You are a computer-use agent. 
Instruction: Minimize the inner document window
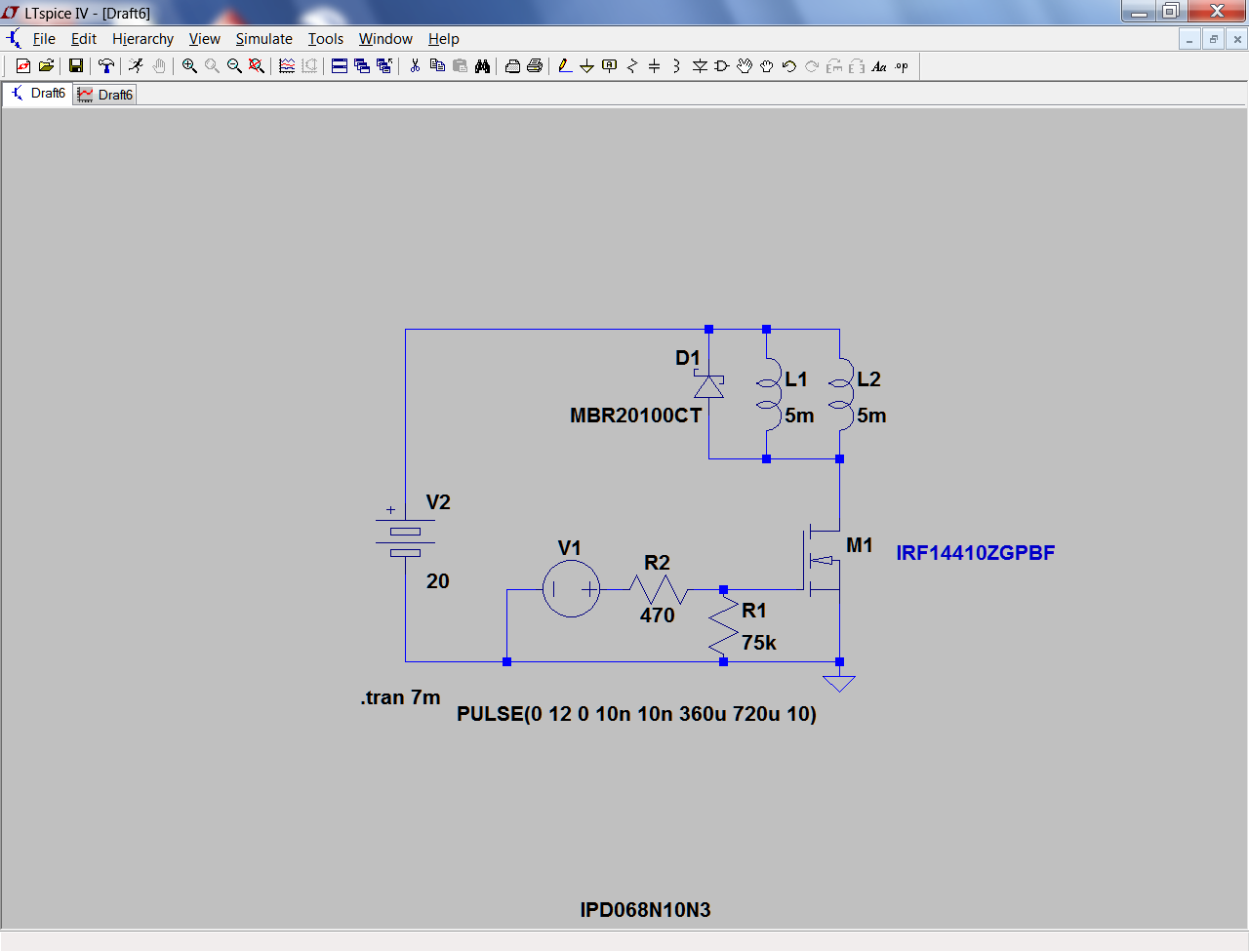[x=1189, y=39]
